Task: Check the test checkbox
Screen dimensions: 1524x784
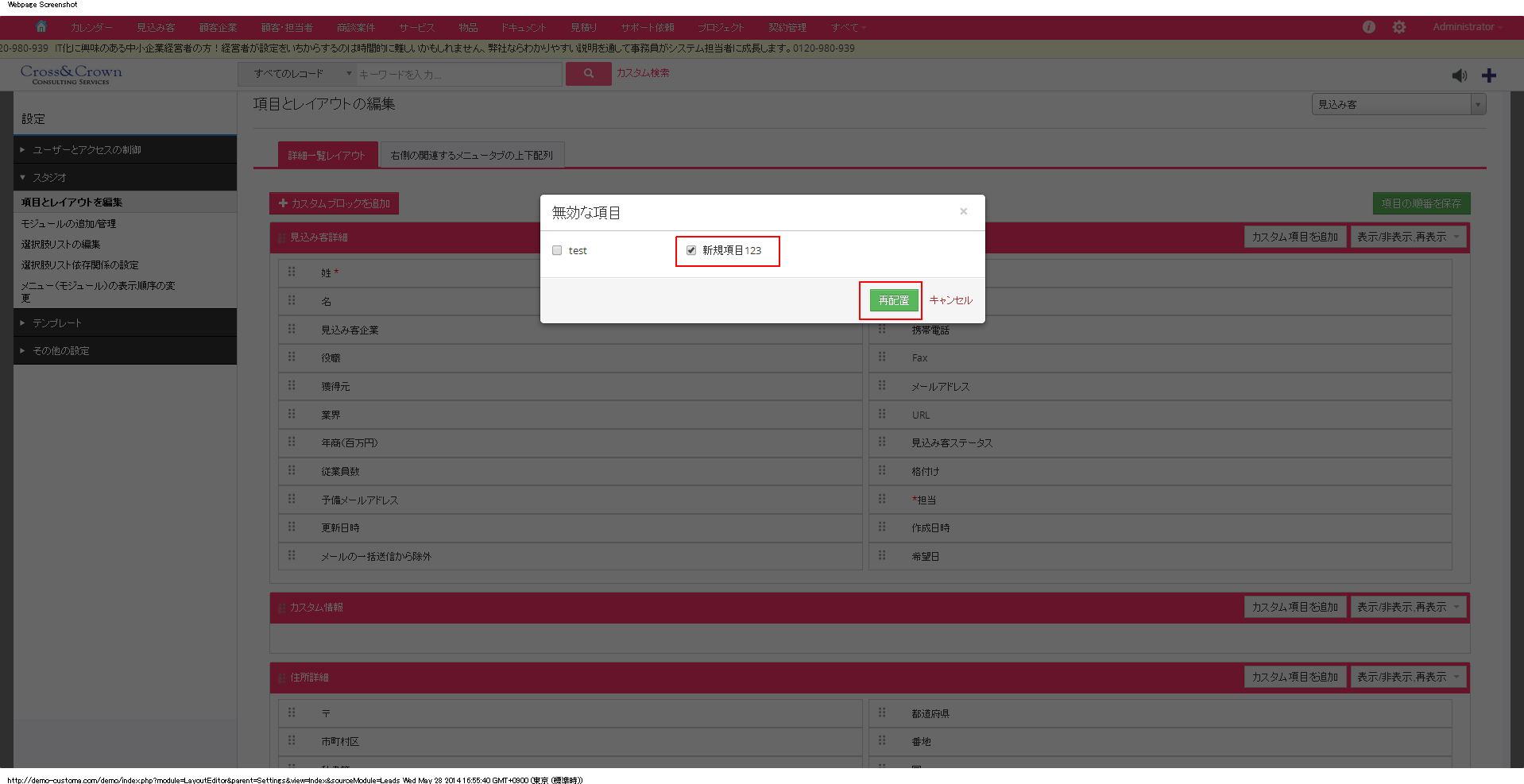Action: (557, 250)
